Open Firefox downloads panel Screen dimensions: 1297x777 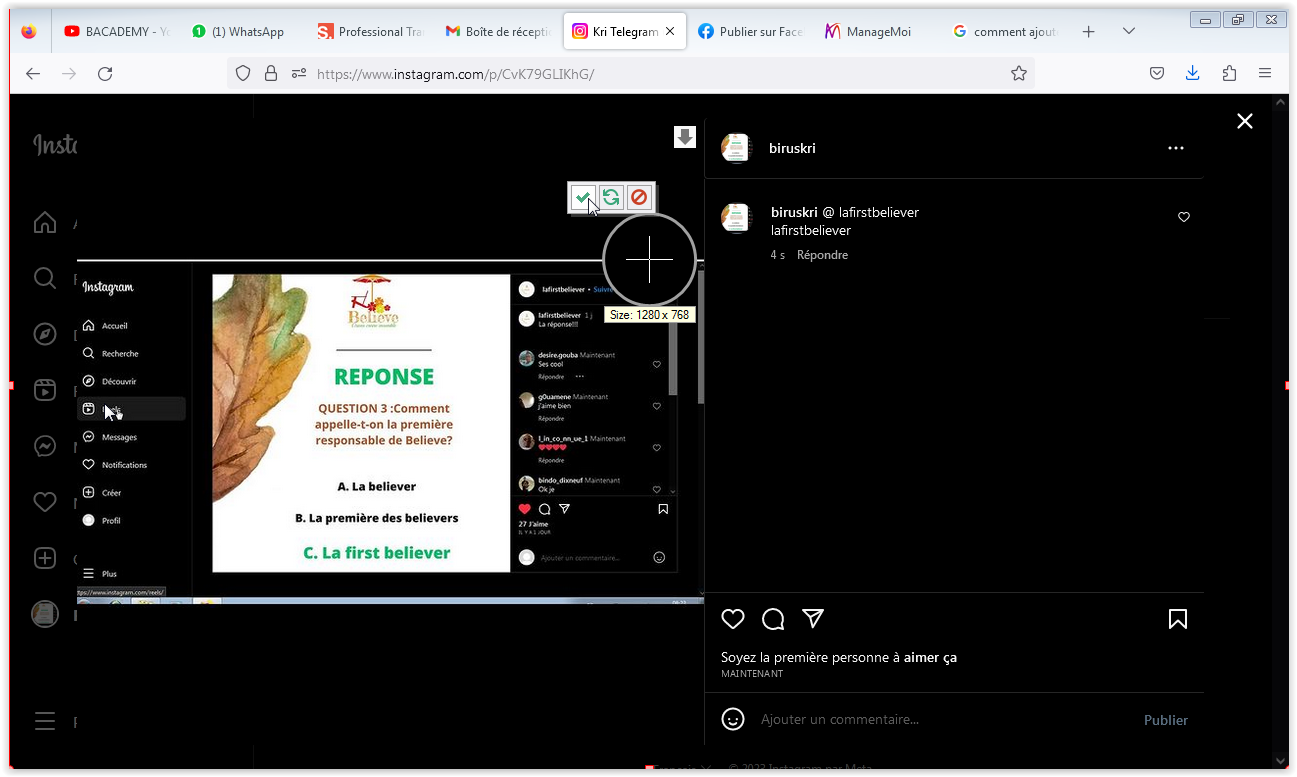pyautogui.click(x=1192, y=73)
